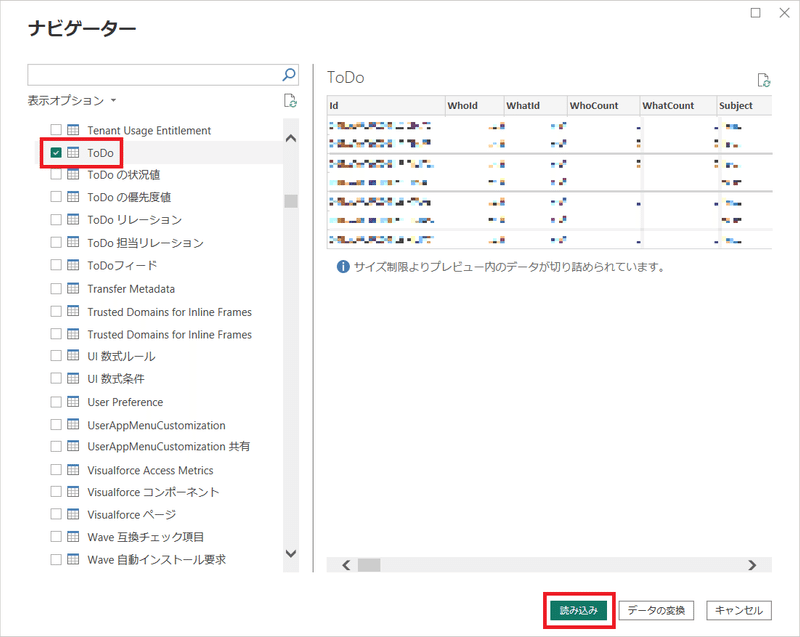
Task: Refresh the ToDo preview with top-right icon
Action: (x=764, y=80)
